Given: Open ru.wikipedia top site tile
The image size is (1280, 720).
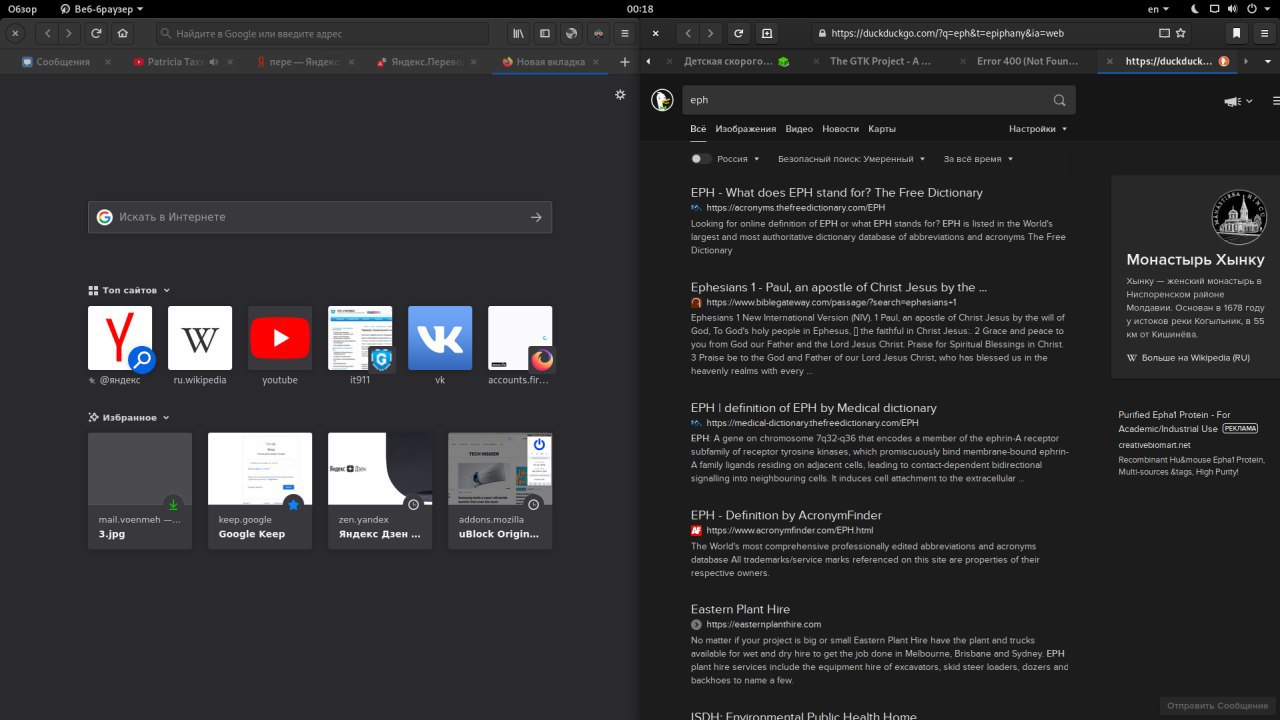Looking at the screenshot, I should click(200, 345).
